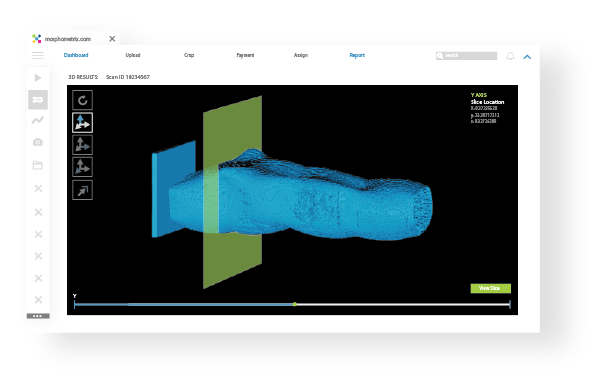Viewport: 590px width, 382px height.
Task: Click the search input field
Action: 467,56
